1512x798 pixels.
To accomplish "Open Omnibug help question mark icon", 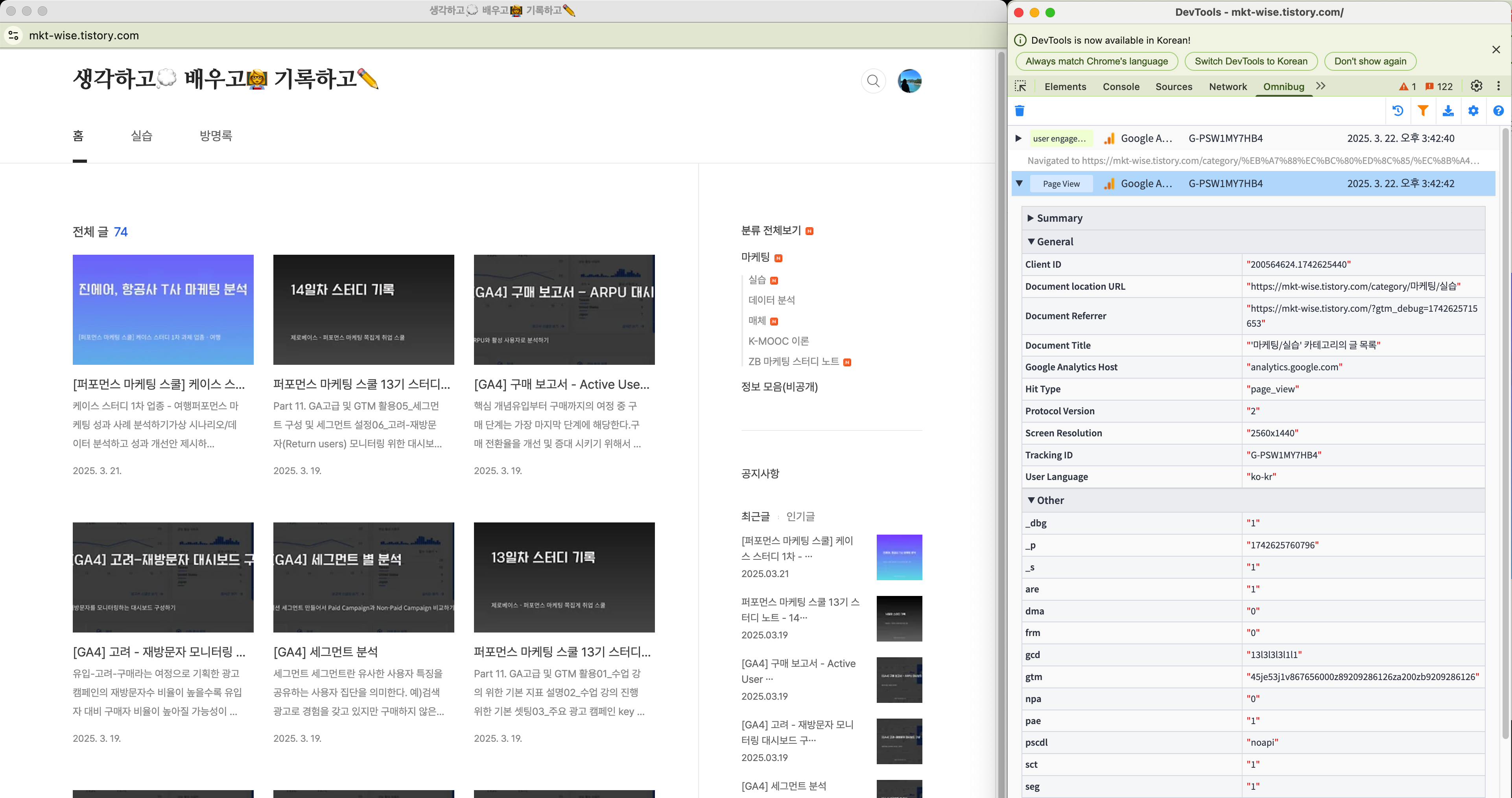I will 1498,111.
